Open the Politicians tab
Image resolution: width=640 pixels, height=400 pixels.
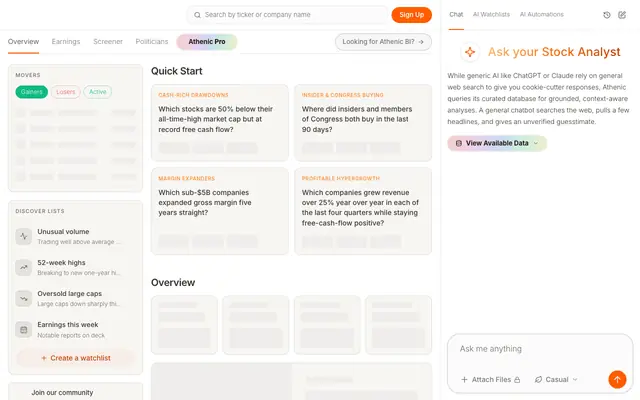152,42
